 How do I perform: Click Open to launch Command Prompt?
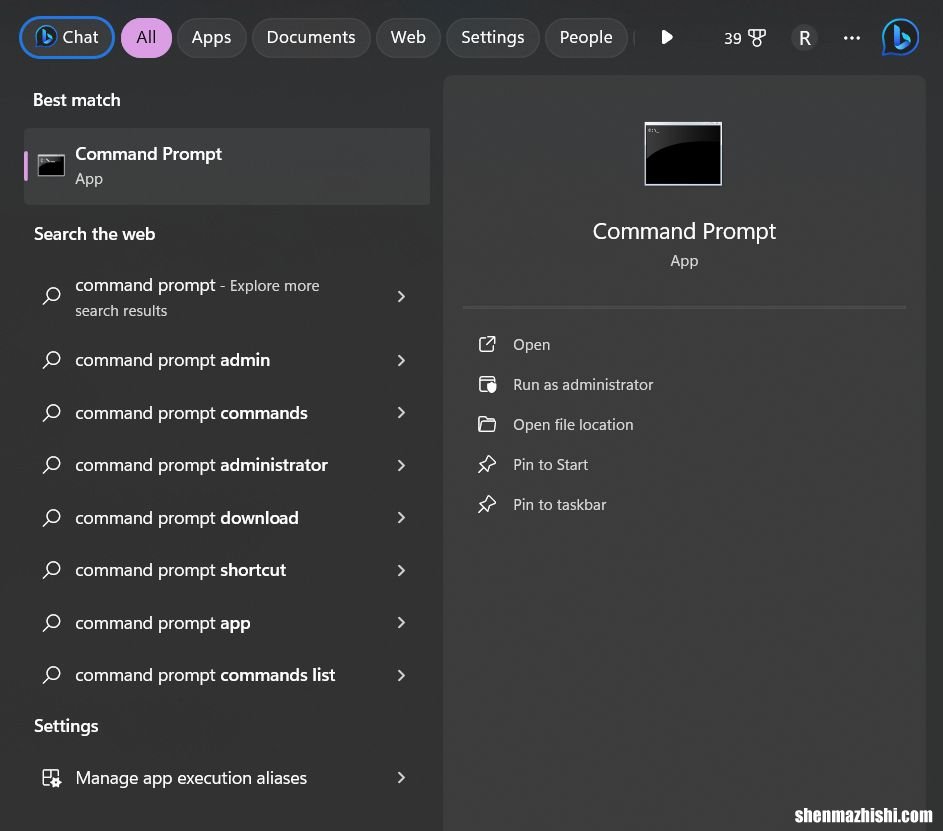coord(531,344)
